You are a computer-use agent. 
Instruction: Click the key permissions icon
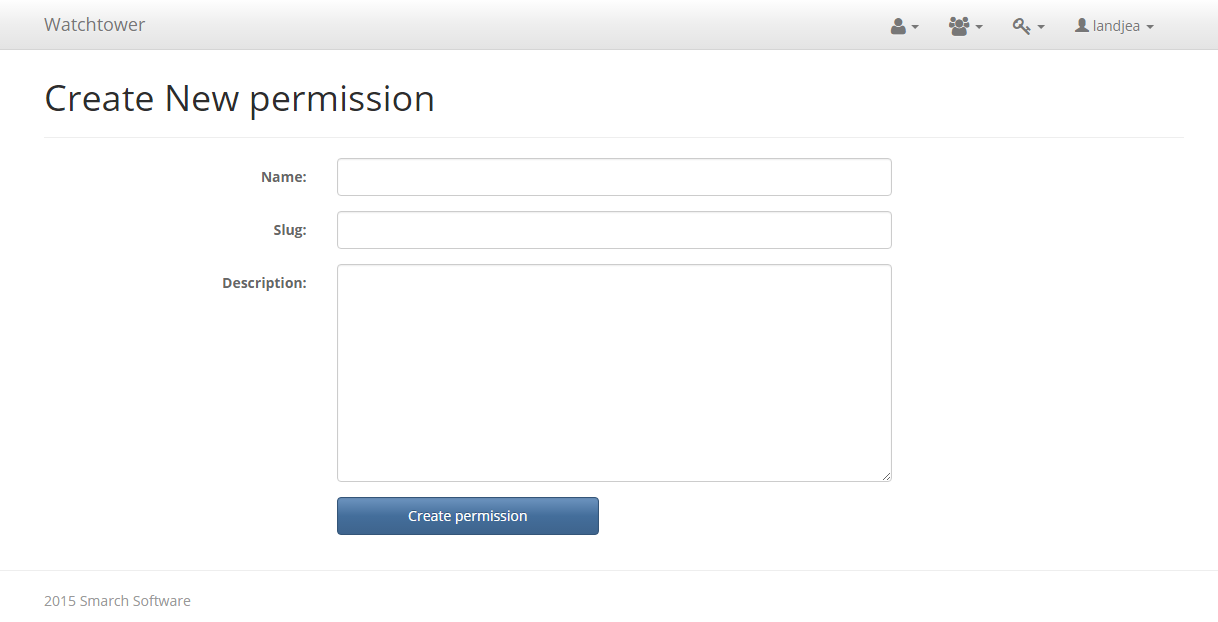click(1021, 26)
